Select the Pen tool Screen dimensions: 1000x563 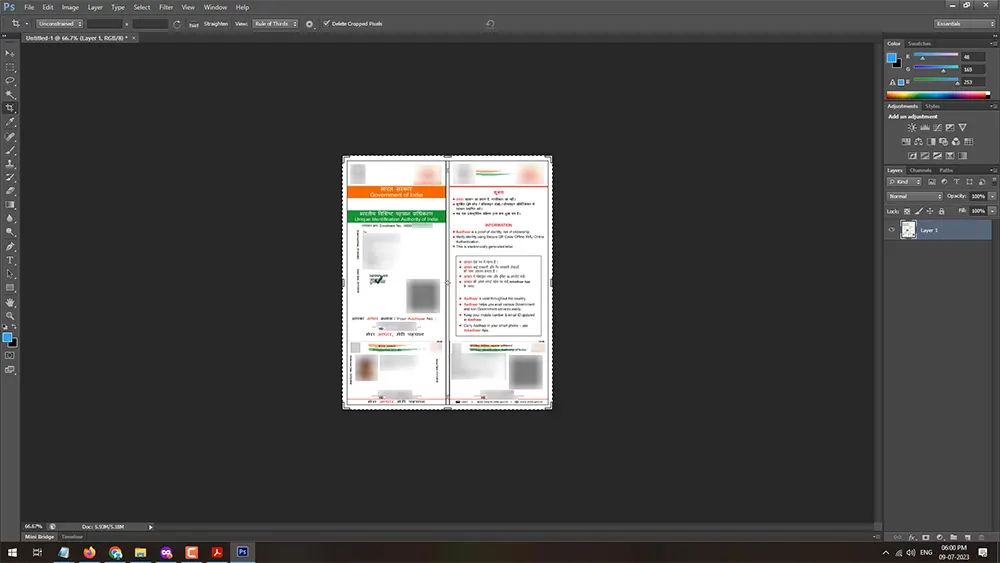(10, 247)
